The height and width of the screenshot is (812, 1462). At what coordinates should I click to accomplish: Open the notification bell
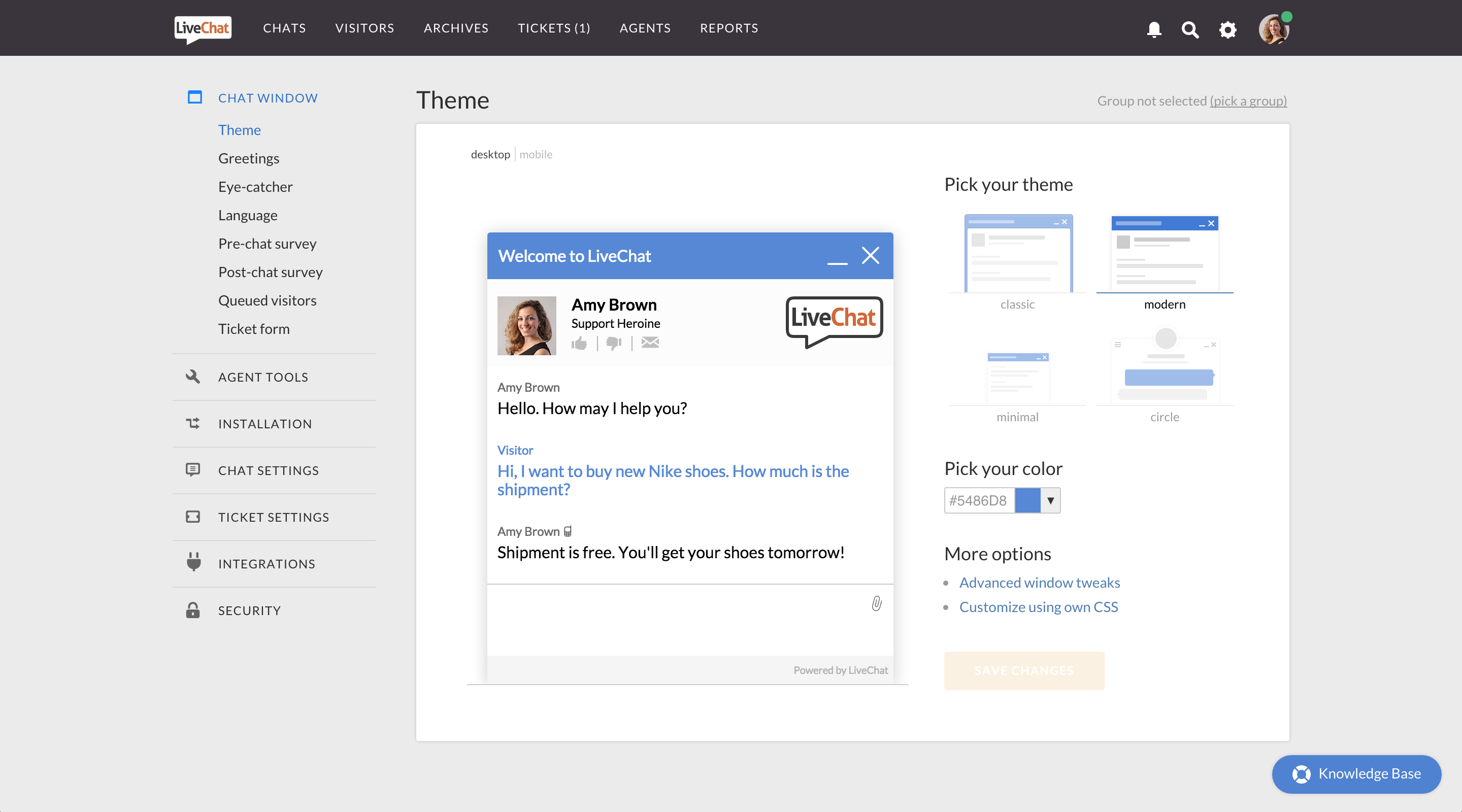[x=1154, y=29]
